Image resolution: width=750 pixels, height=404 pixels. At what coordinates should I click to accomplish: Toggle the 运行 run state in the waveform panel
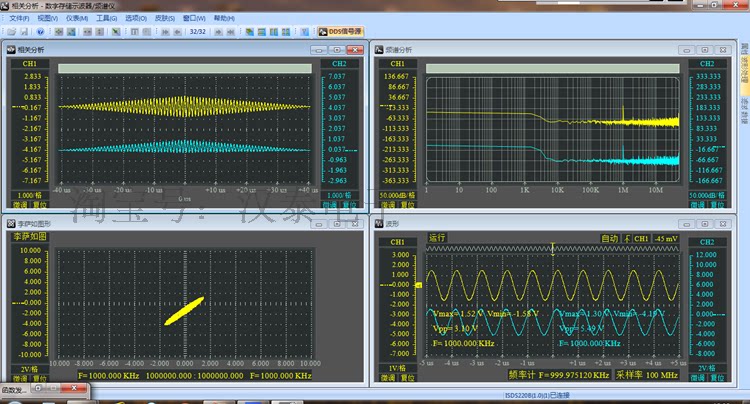[437, 239]
